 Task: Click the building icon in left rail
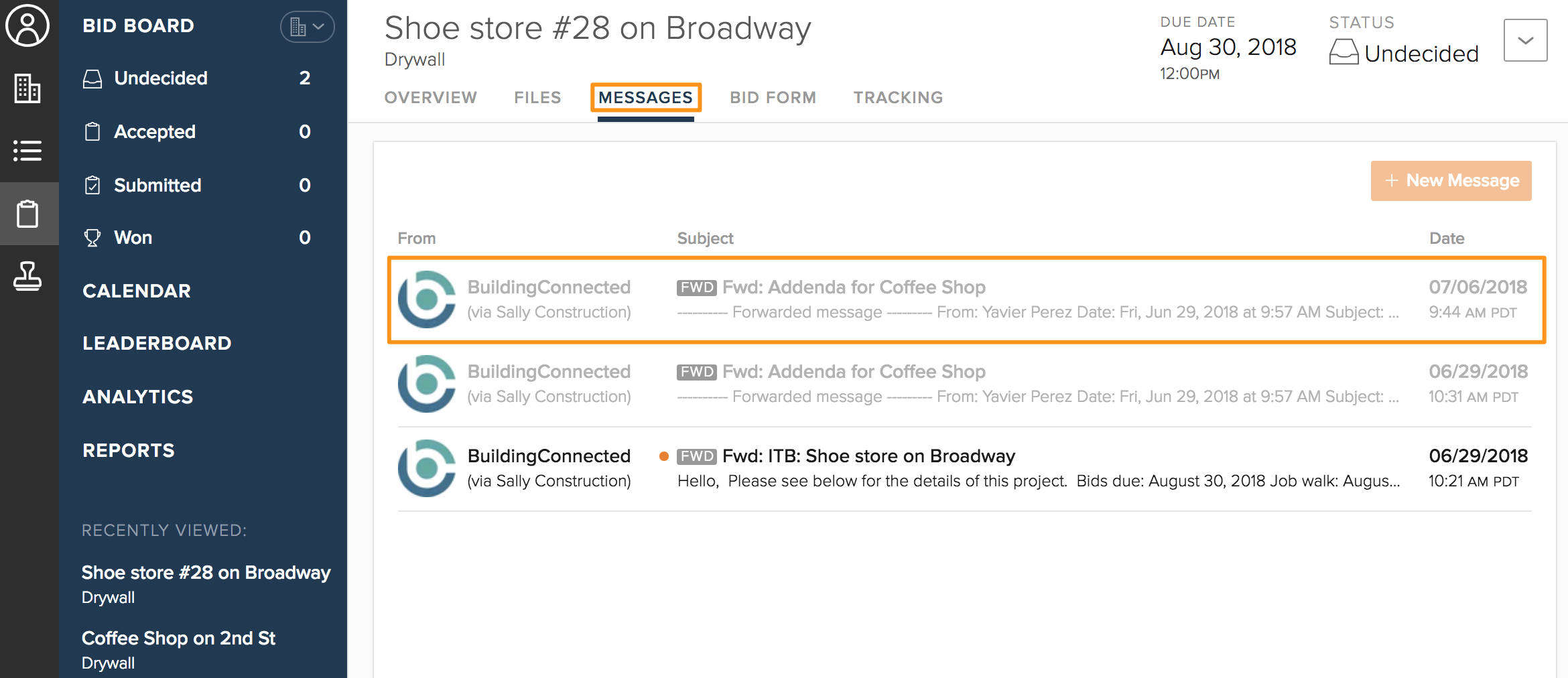click(x=27, y=88)
